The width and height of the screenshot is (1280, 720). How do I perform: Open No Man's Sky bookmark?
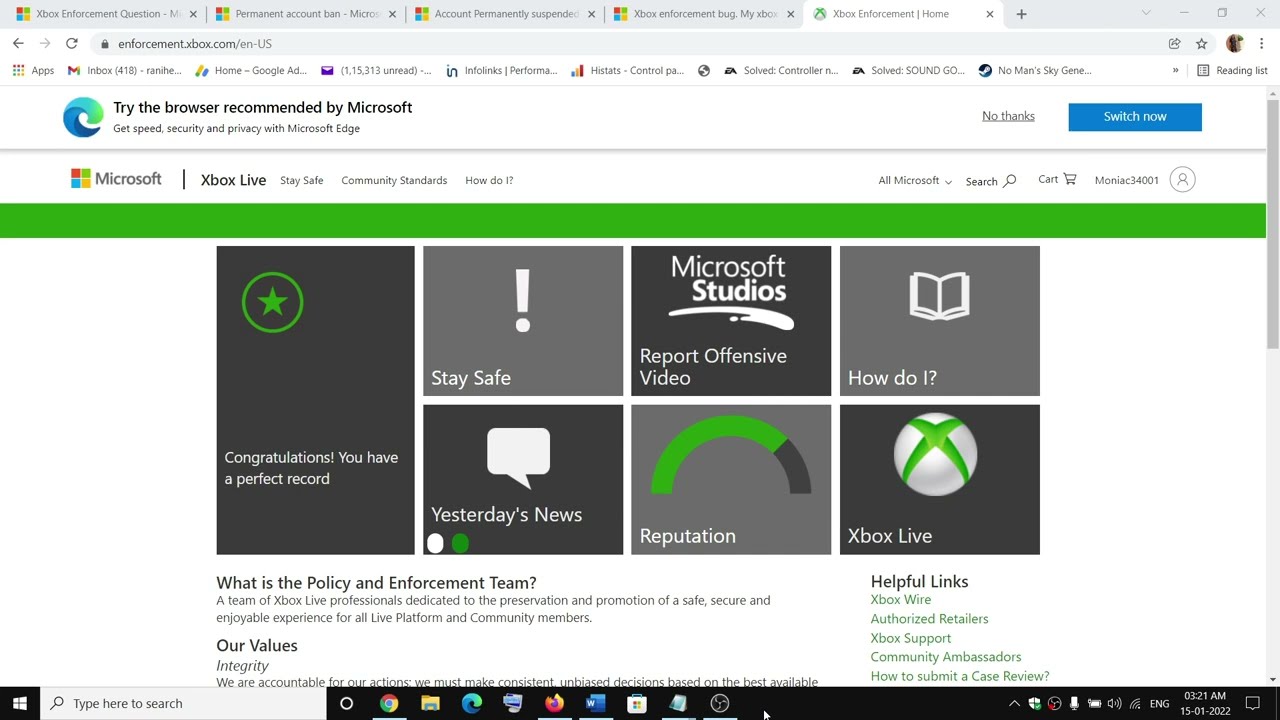pos(1035,70)
